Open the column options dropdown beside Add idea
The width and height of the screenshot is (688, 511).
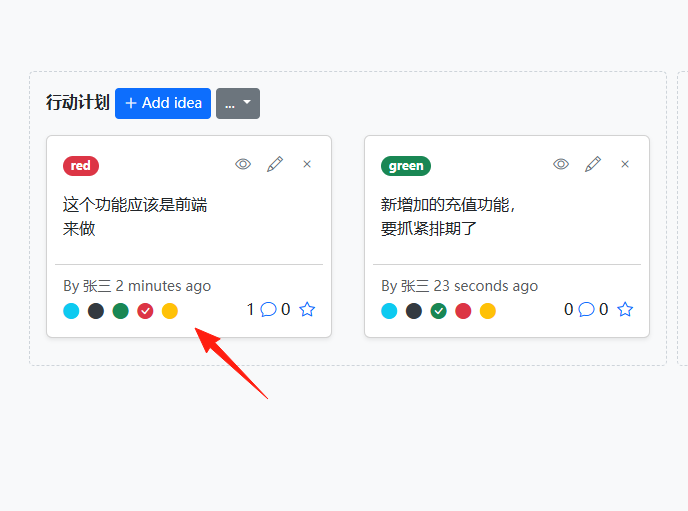pos(238,104)
